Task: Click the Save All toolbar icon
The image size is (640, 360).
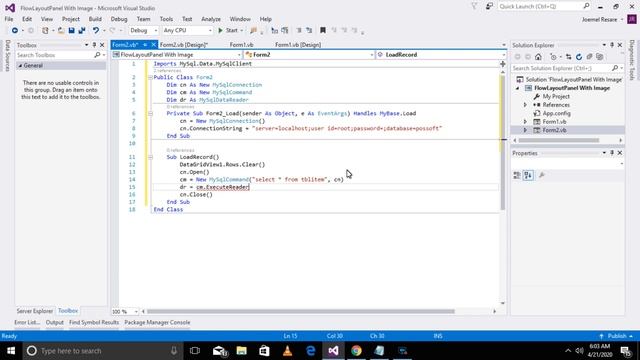Action: pos(82,31)
